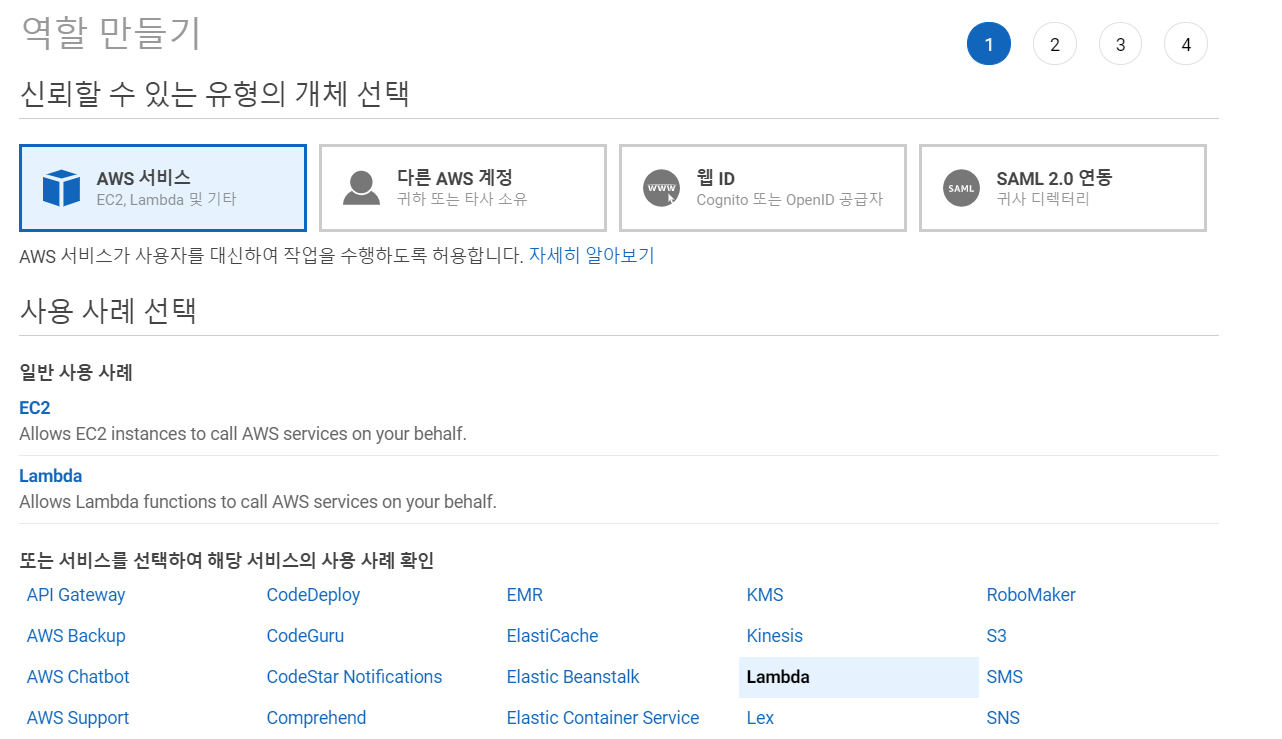
Task: Open the 자세히 알아보기 link
Action: coord(591,255)
